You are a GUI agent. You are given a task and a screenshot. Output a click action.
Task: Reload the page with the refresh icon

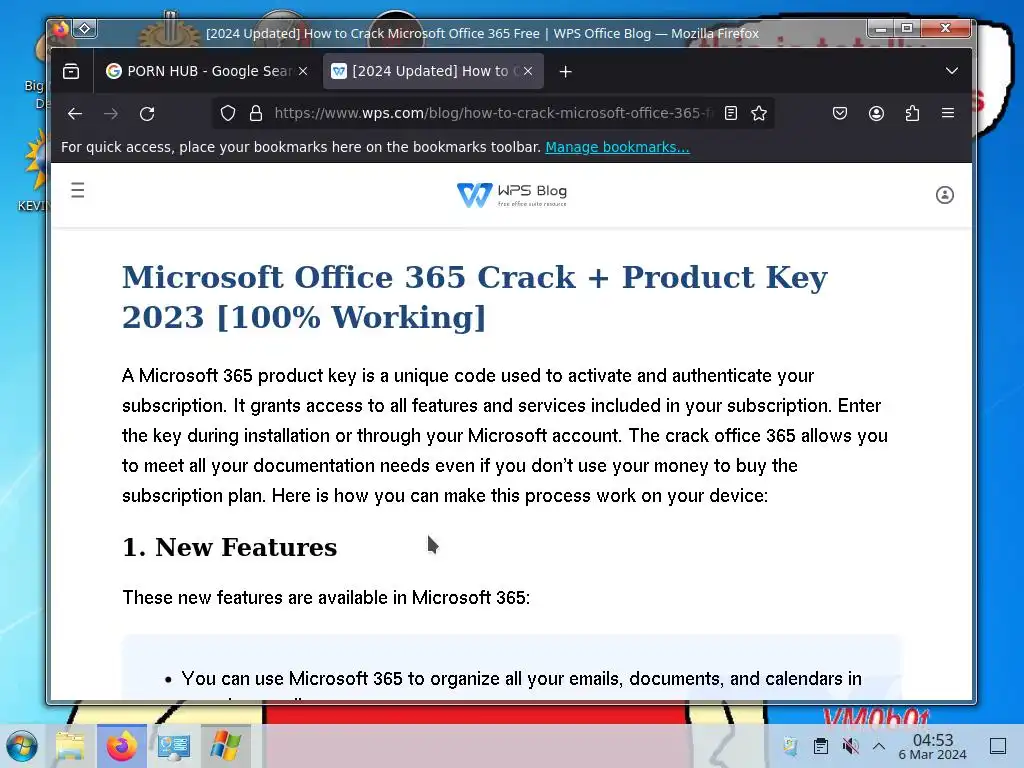pyautogui.click(x=147, y=114)
